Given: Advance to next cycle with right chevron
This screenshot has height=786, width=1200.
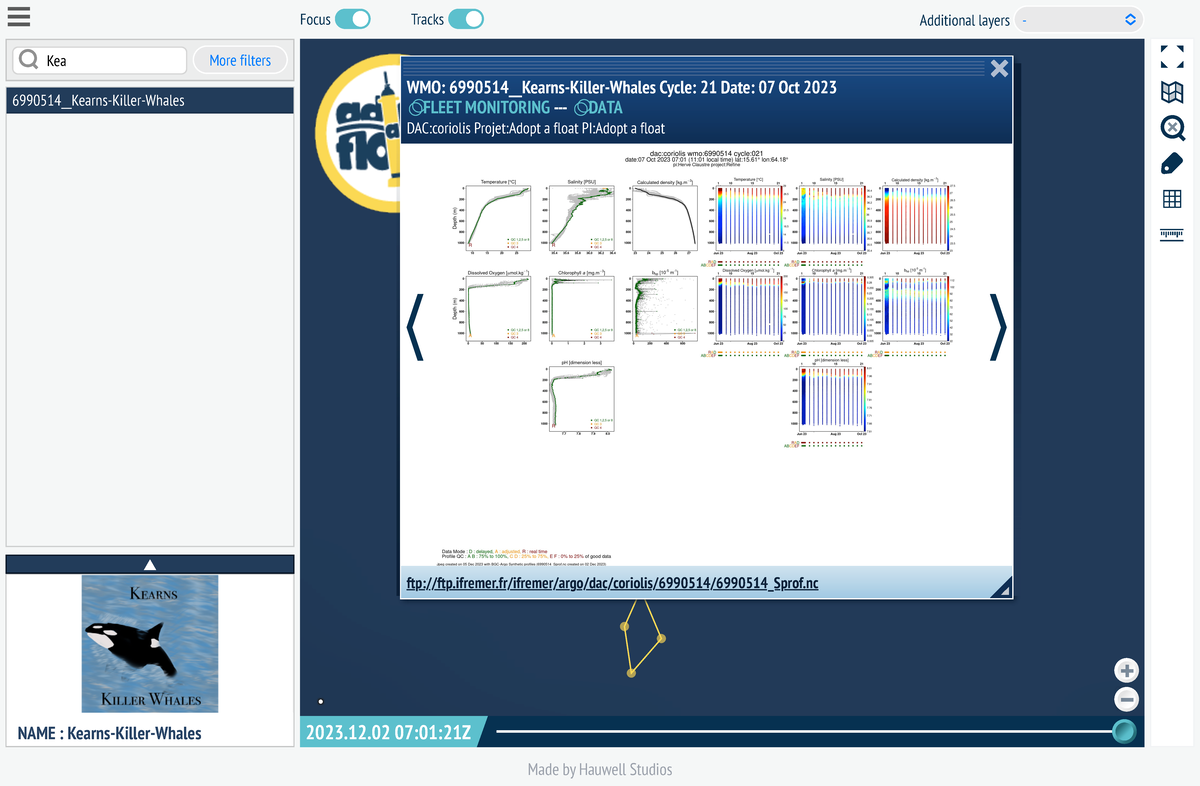Looking at the screenshot, I should (996, 327).
